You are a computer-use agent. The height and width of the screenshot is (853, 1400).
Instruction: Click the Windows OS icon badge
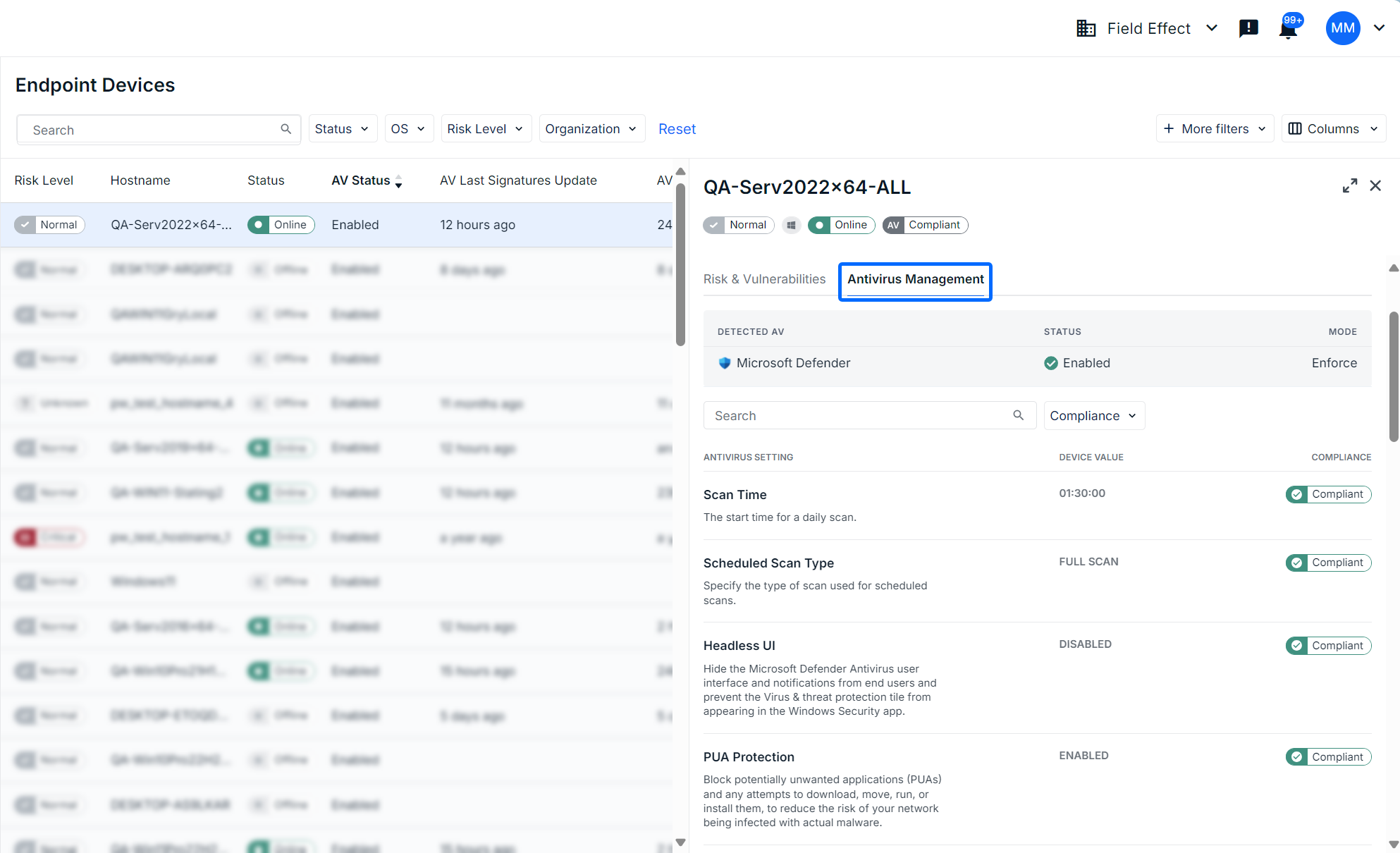[x=791, y=225]
